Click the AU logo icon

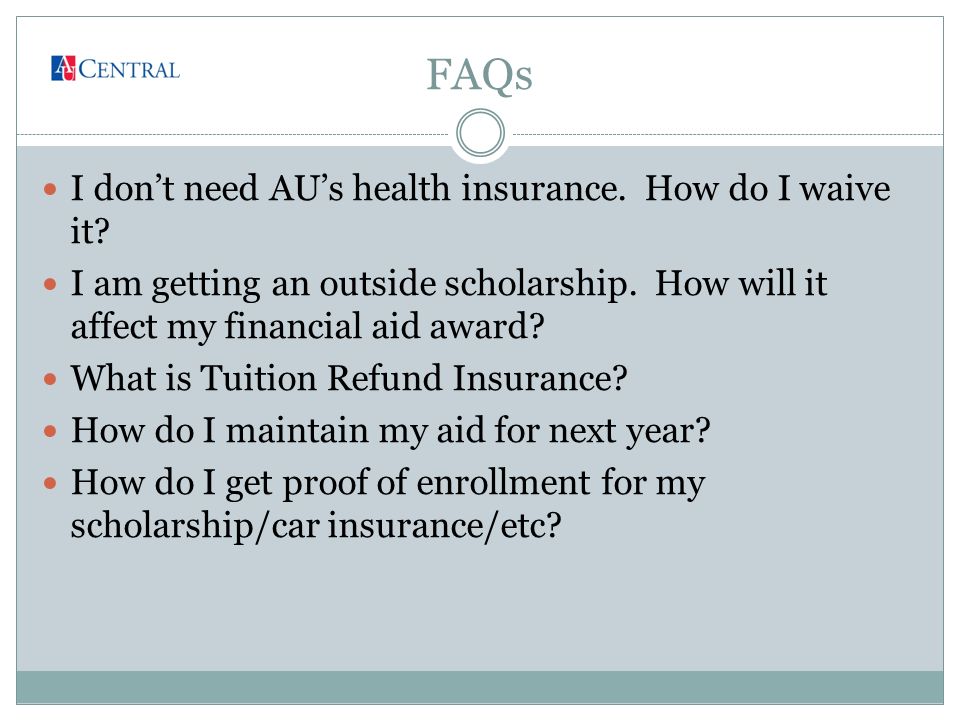pos(63,69)
